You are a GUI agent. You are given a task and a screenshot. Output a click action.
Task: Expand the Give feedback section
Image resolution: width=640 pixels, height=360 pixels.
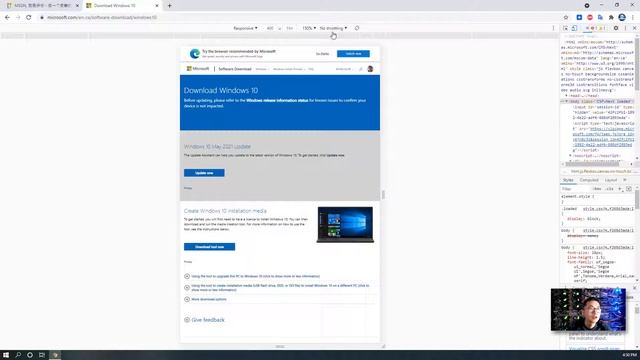tap(204, 320)
